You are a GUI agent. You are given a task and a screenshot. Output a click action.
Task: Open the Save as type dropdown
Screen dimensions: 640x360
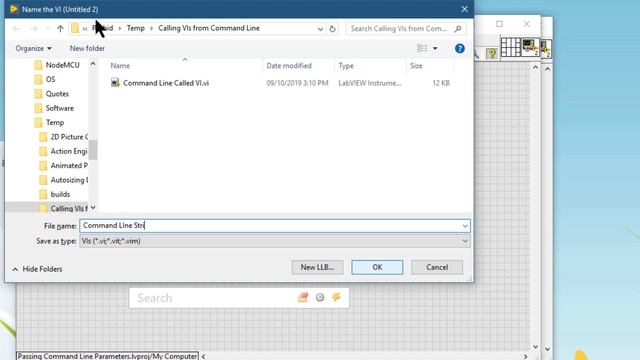point(465,241)
